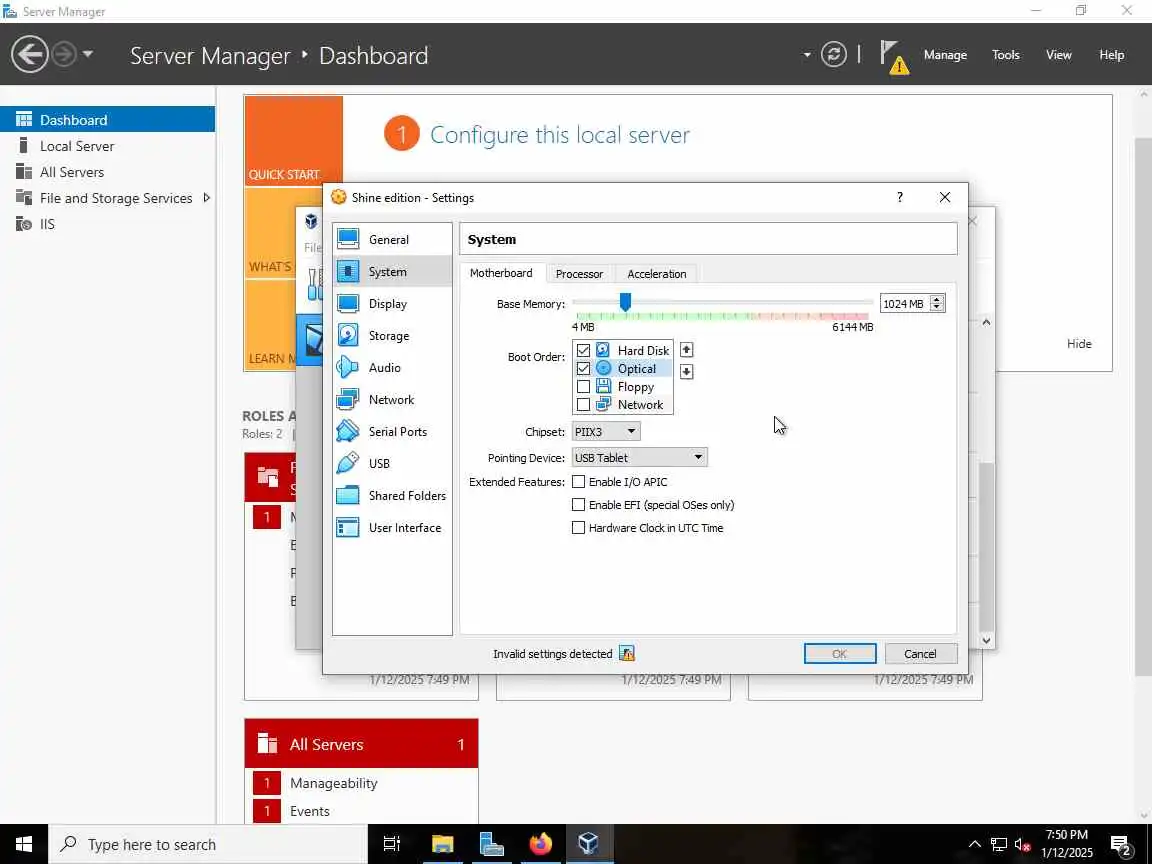Decrease base memory with spinner down arrow

point(937,308)
